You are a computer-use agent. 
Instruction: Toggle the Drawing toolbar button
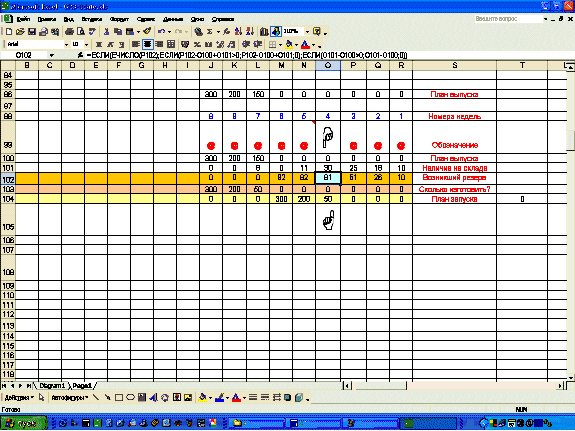click(x=276, y=32)
